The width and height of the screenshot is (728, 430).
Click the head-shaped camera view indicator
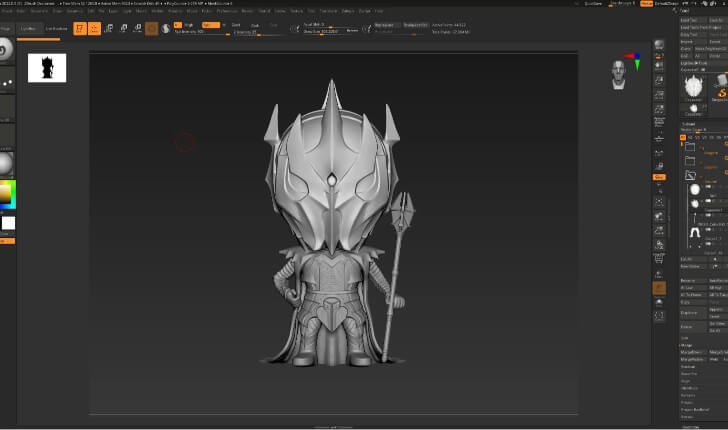tap(618, 74)
